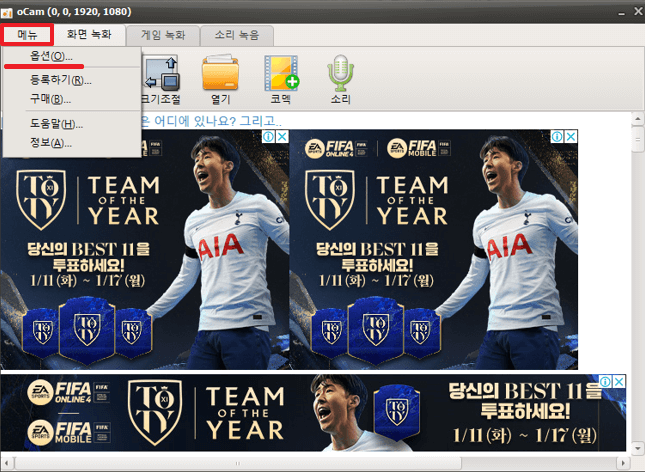Minimize the oCam window
This screenshot has height=472, width=645.
click(x=621, y=12)
